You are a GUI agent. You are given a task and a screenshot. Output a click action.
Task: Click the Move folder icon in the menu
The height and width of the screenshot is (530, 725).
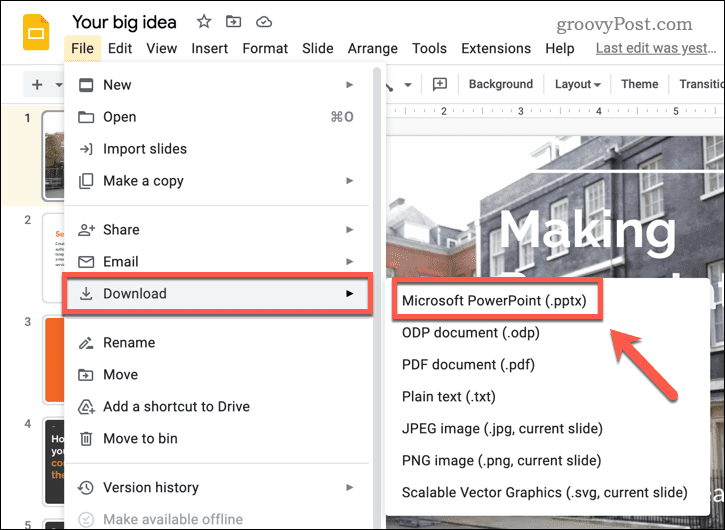(86, 375)
